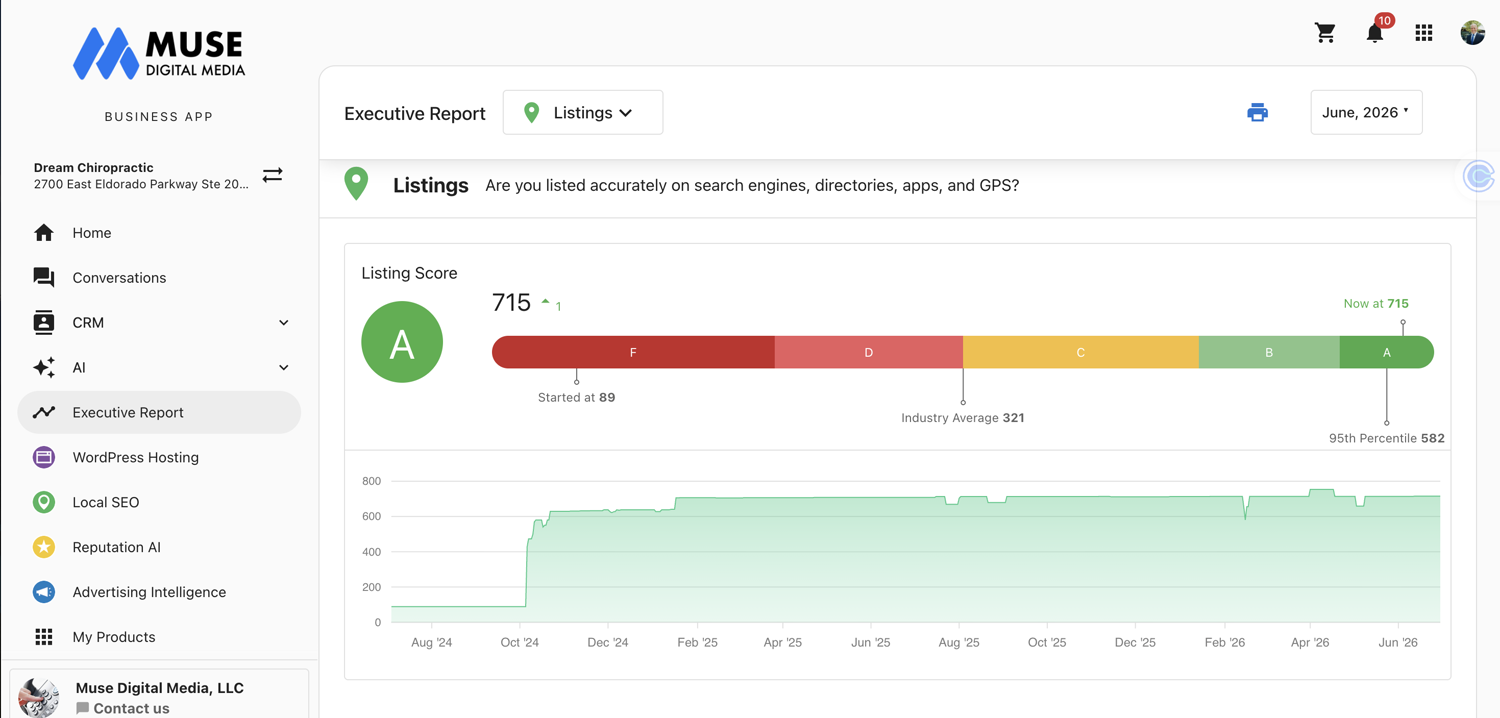
Task: Click the yellow C grade bar segment
Action: (1081, 352)
